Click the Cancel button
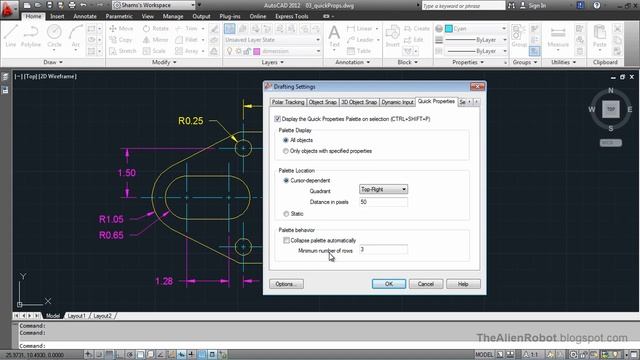 (x=426, y=284)
